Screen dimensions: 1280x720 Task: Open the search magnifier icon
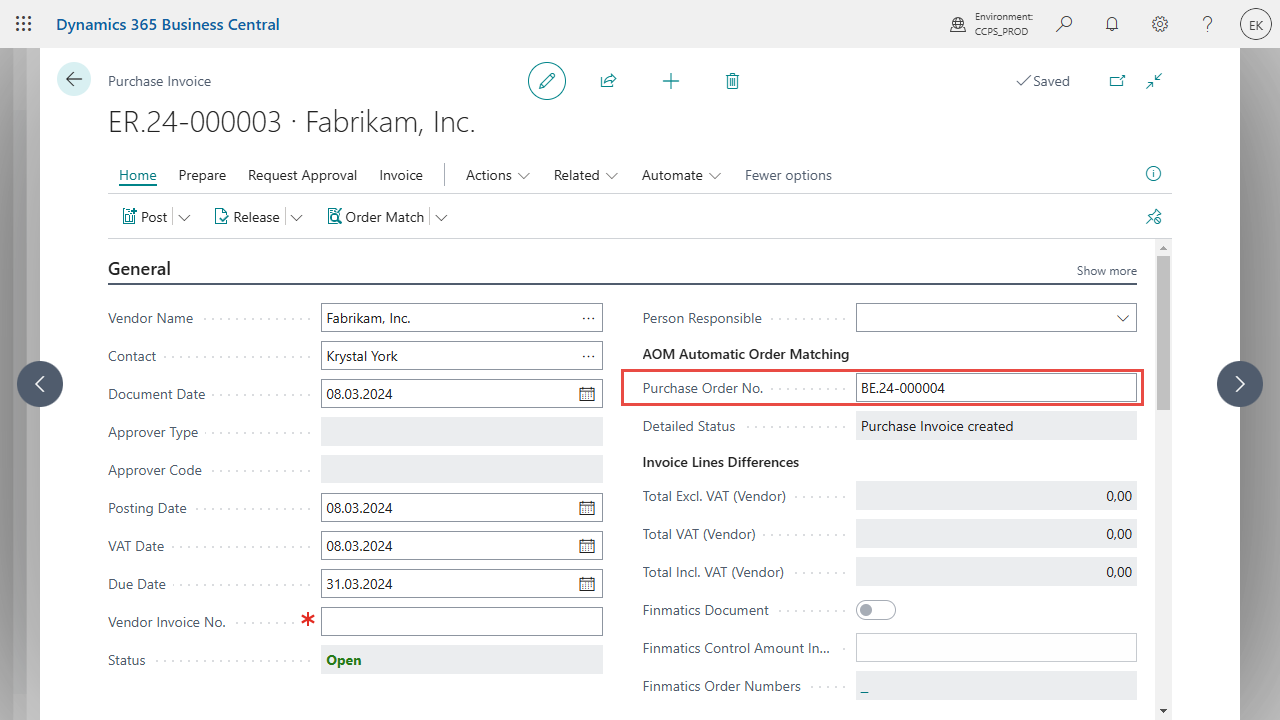coord(1064,24)
